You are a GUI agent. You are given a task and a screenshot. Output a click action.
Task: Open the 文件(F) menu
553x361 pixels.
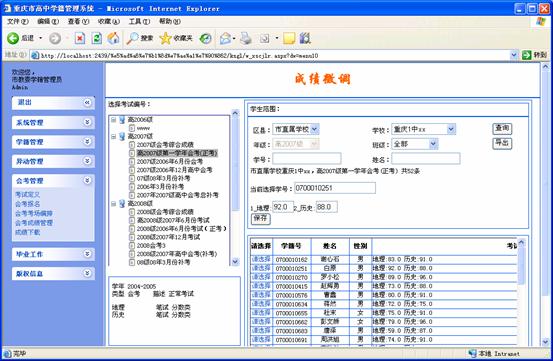(x=17, y=22)
